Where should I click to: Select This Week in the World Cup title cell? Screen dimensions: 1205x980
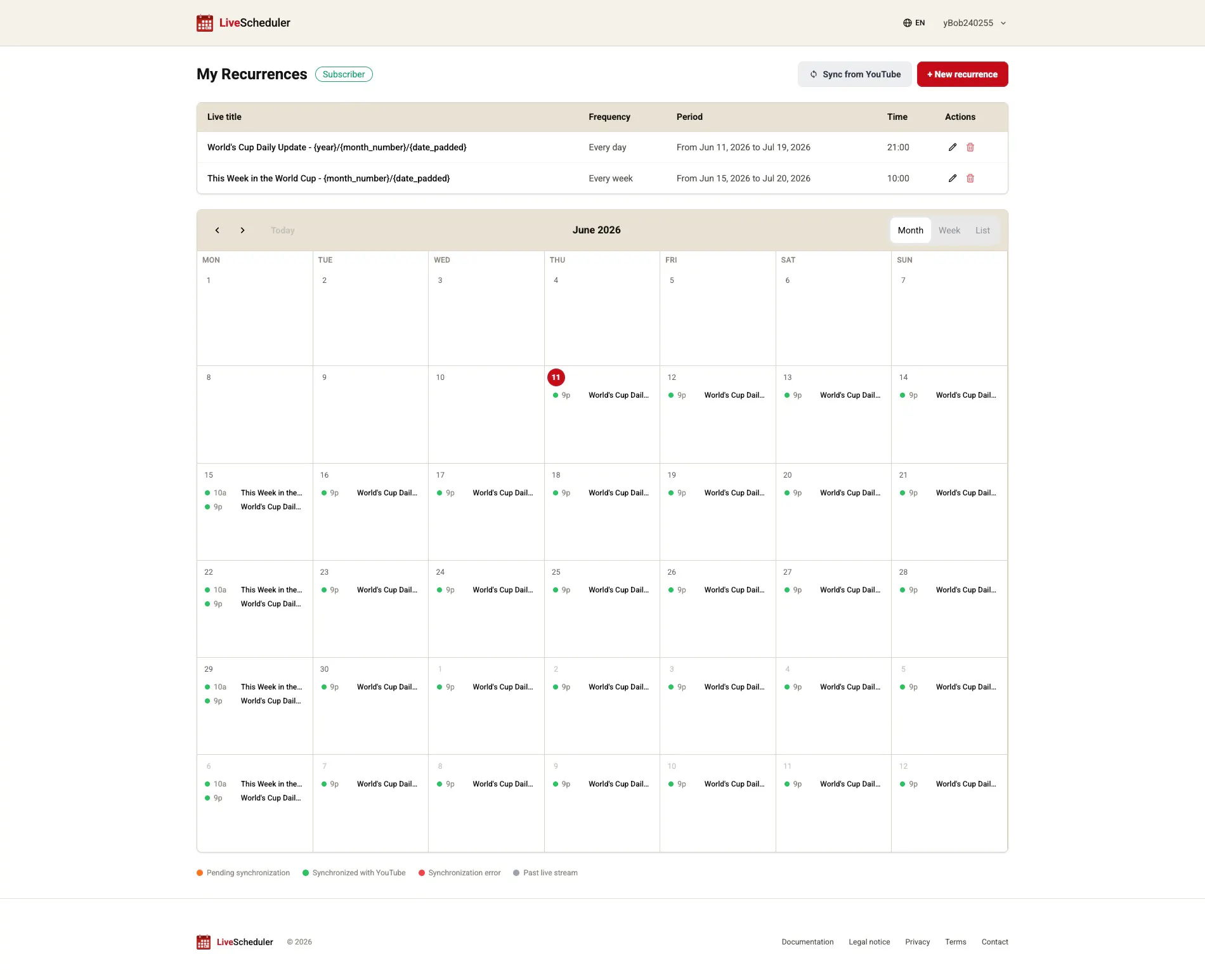click(x=329, y=178)
